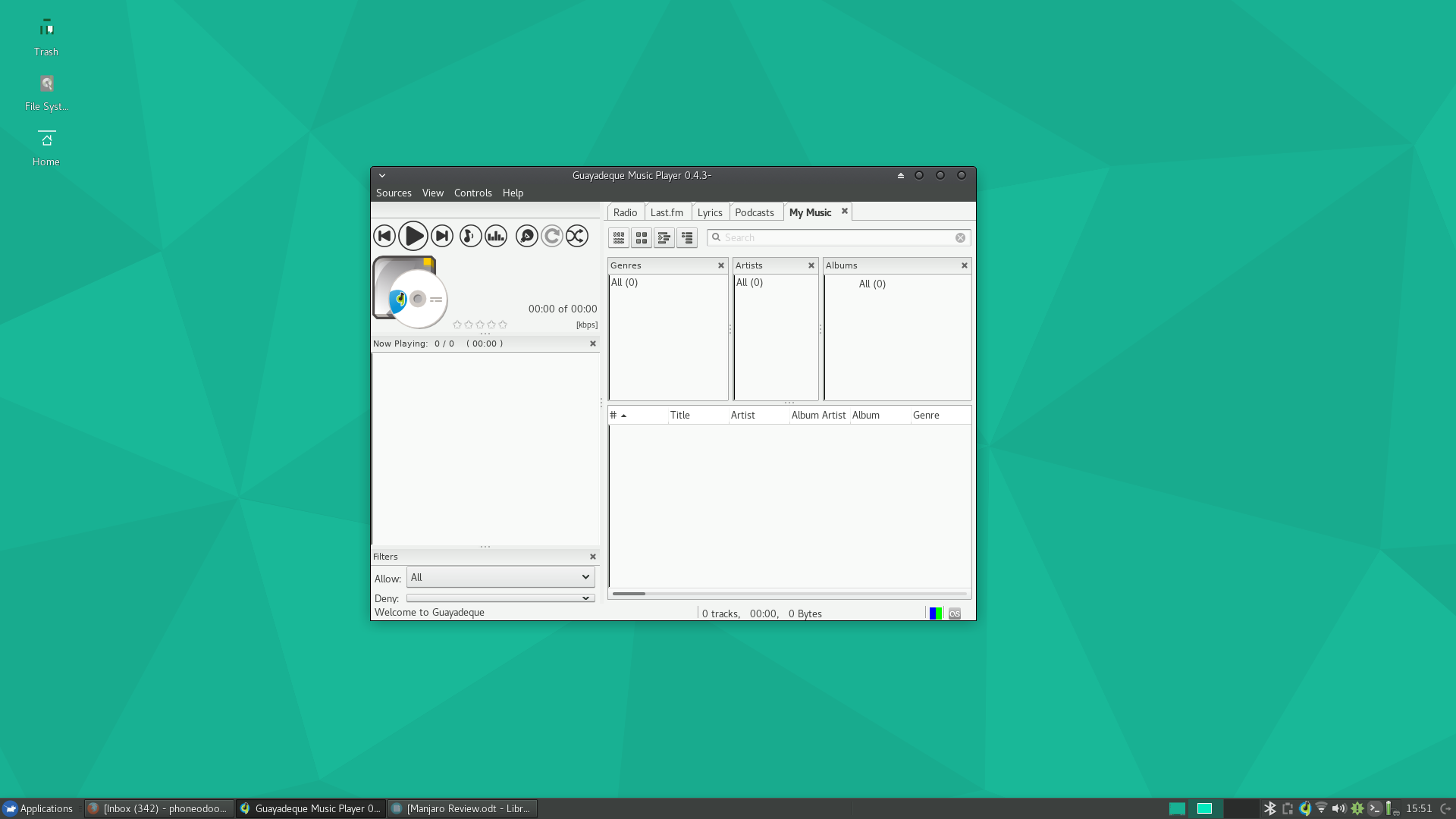The width and height of the screenshot is (1456, 819).
Task: Open the equalizer bars icon
Action: 496,236
